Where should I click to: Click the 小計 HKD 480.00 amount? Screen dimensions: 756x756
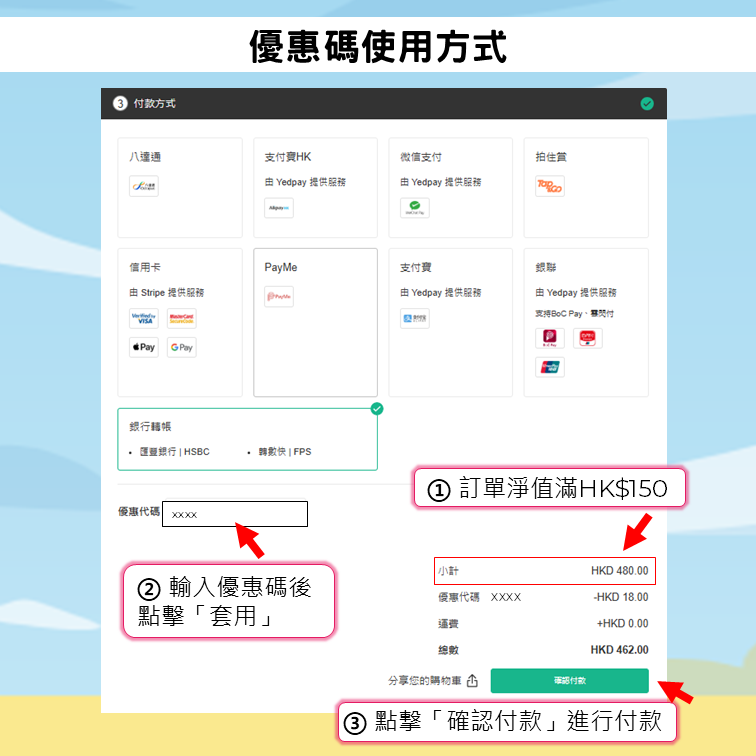coord(620,571)
